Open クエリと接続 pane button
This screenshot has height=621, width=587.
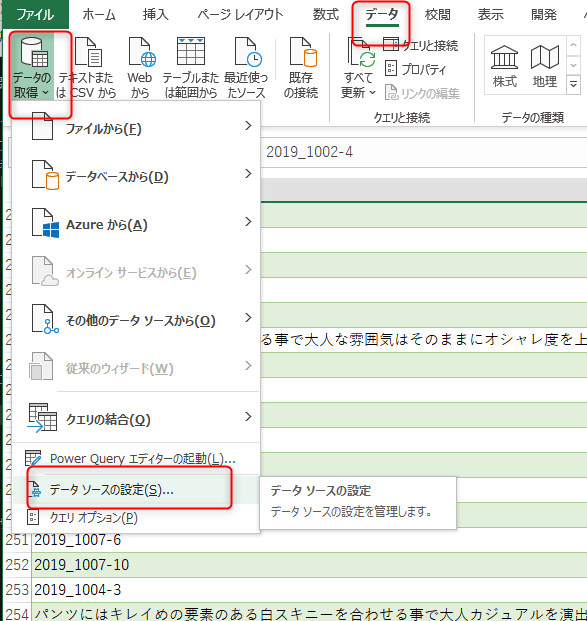(x=420, y=45)
